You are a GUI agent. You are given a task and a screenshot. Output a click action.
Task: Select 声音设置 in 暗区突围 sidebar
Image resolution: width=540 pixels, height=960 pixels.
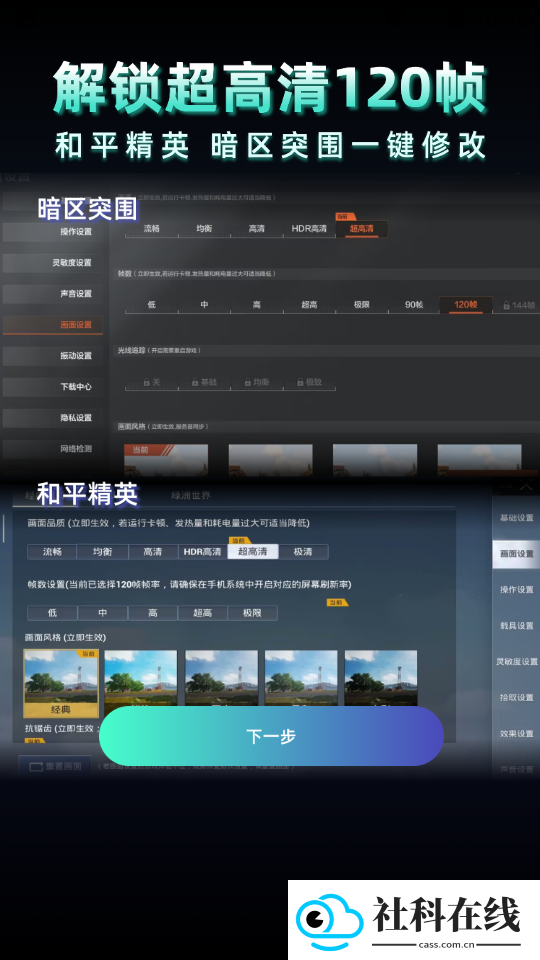click(x=53, y=294)
